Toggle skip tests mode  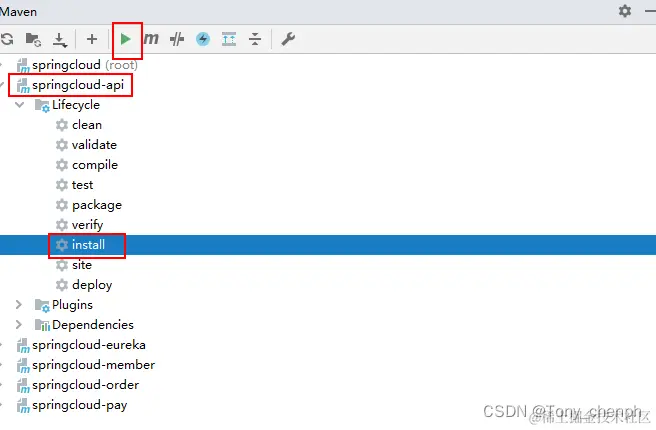point(177,39)
